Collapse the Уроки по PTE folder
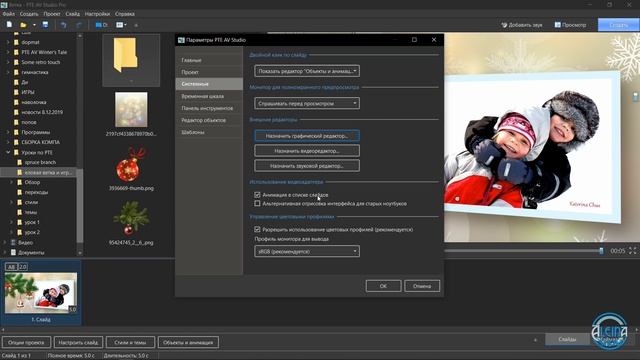 (x=8, y=152)
